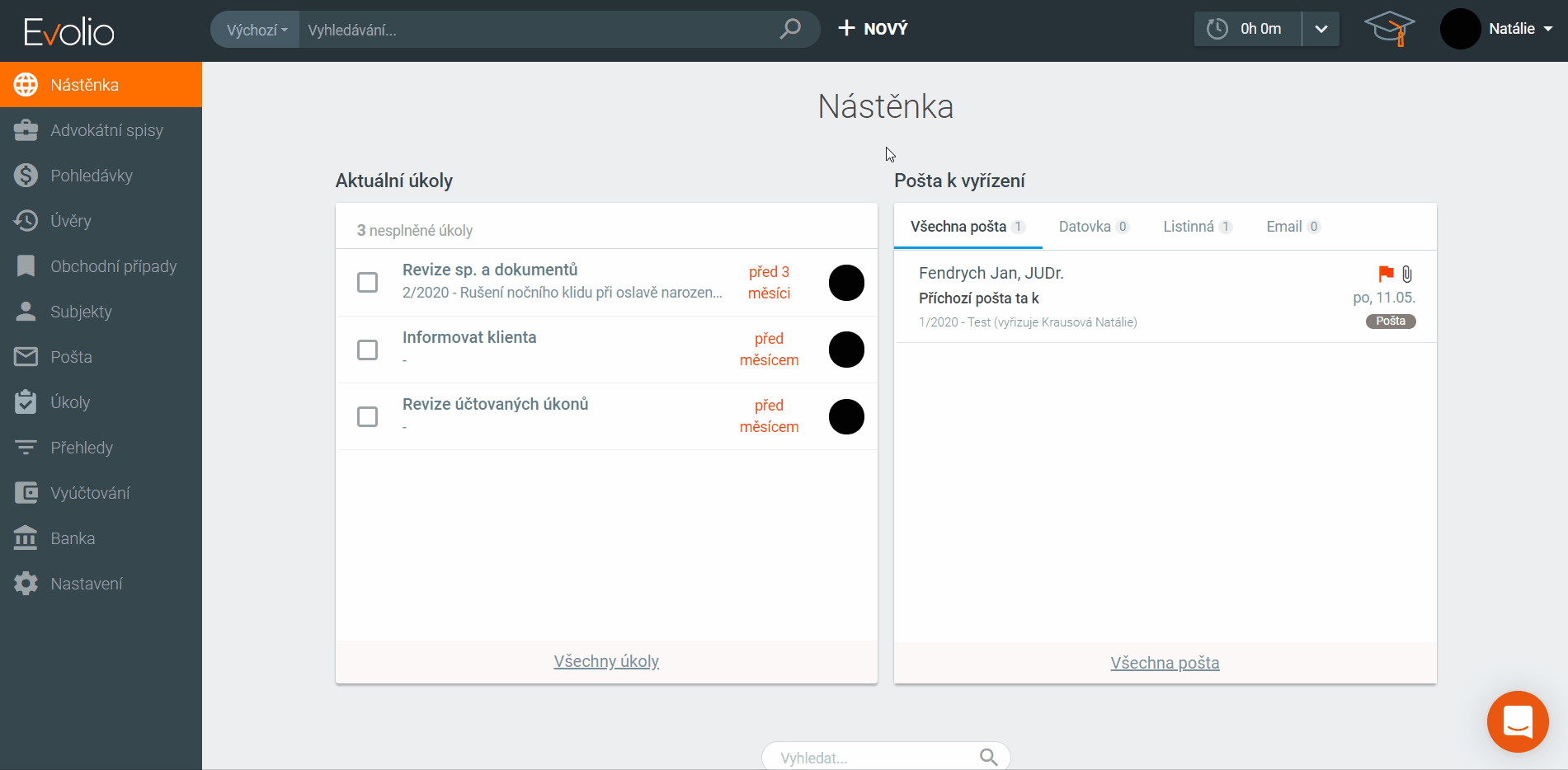1568x770 pixels.
Task: Click the timer clock icon
Action: pyautogui.click(x=1217, y=29)
